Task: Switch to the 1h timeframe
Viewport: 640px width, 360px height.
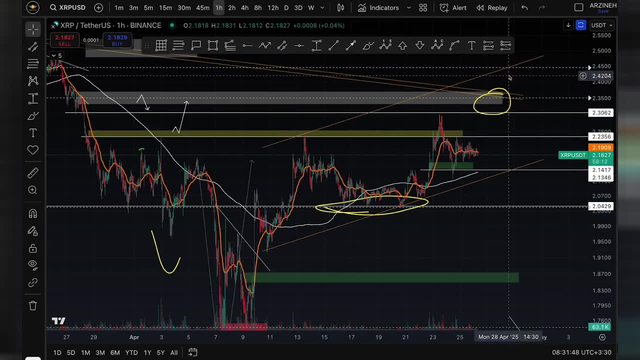Action: tap(219, 8)
